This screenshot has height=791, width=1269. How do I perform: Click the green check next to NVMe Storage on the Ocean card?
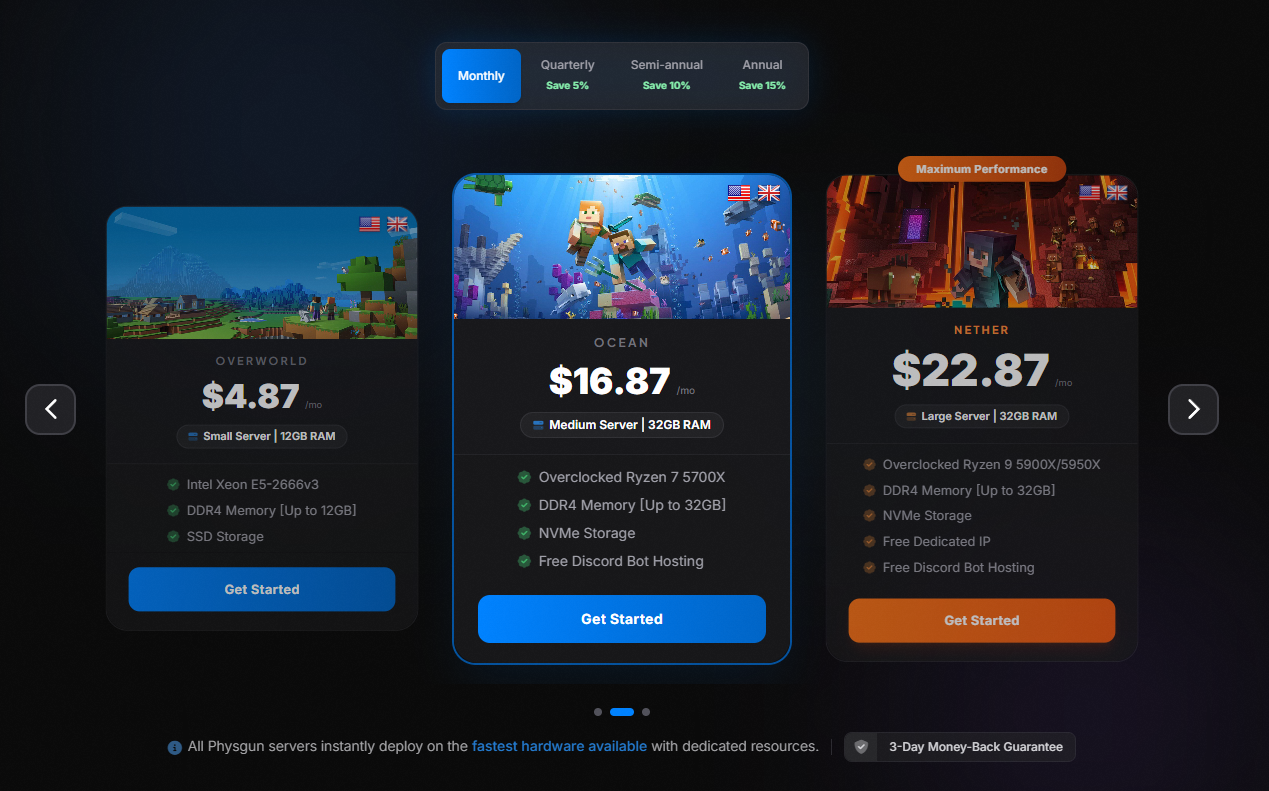524,533
